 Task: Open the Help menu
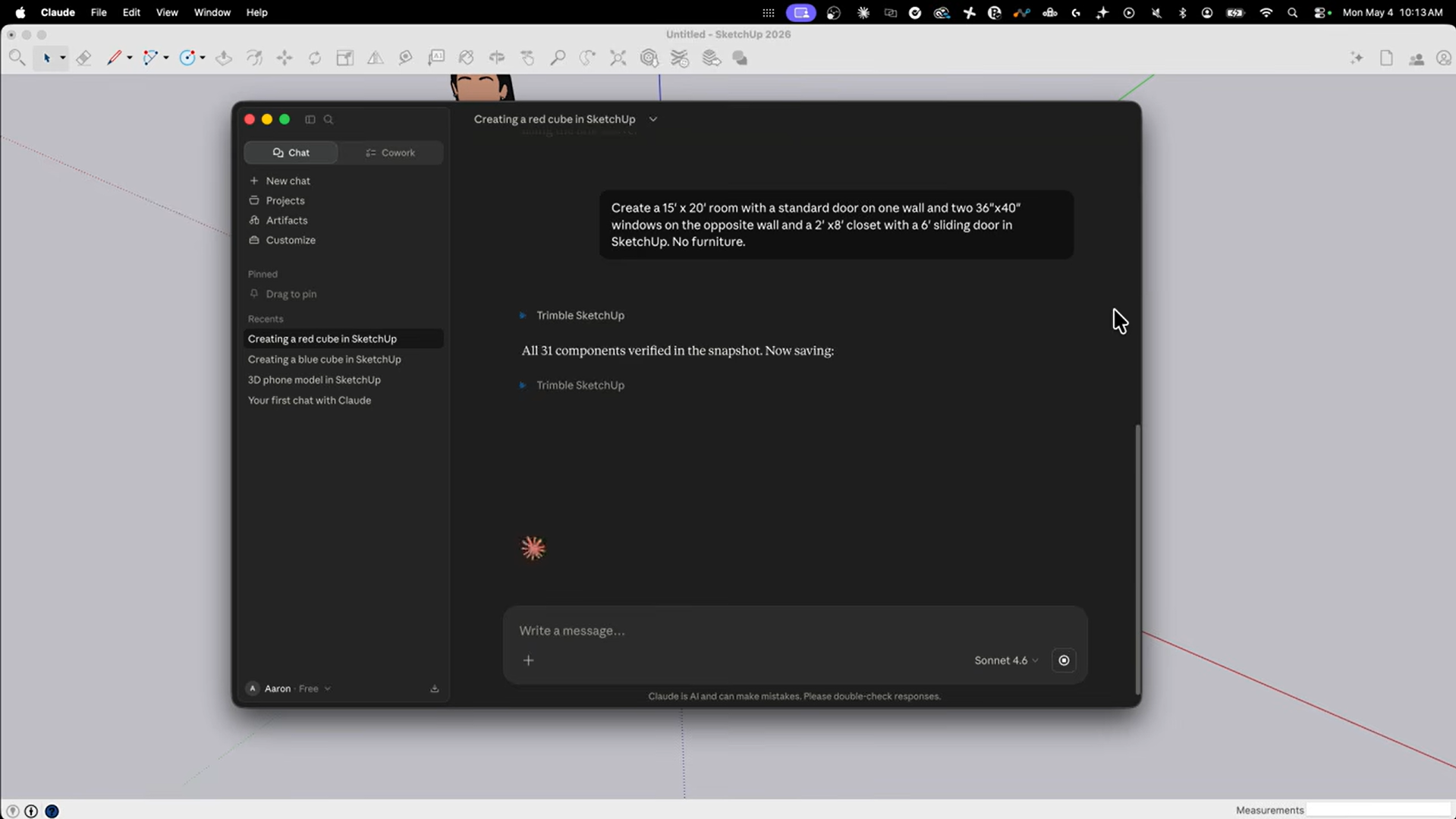click(256, 13)
